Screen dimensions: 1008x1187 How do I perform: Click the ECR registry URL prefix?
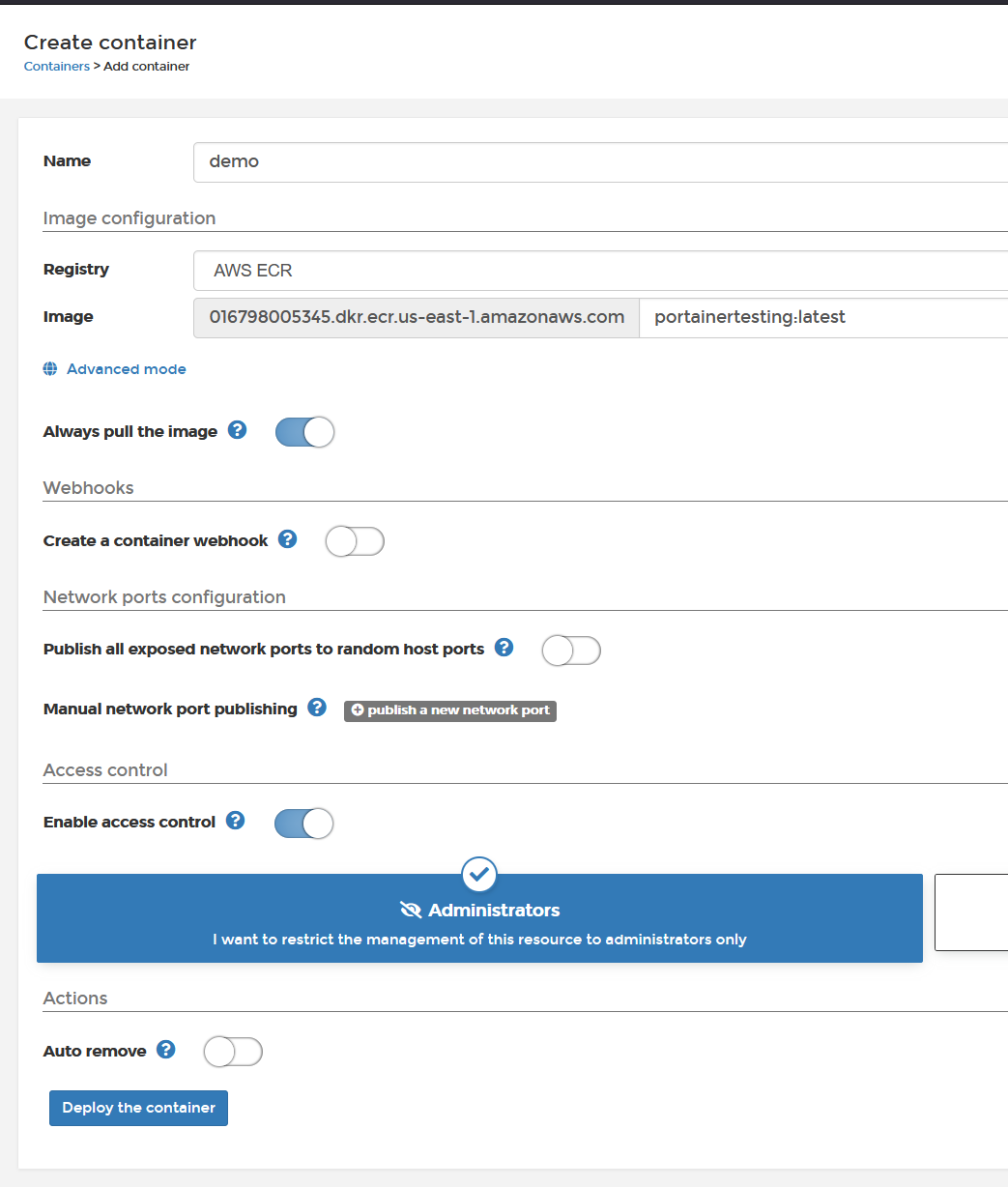pos(417,318)
